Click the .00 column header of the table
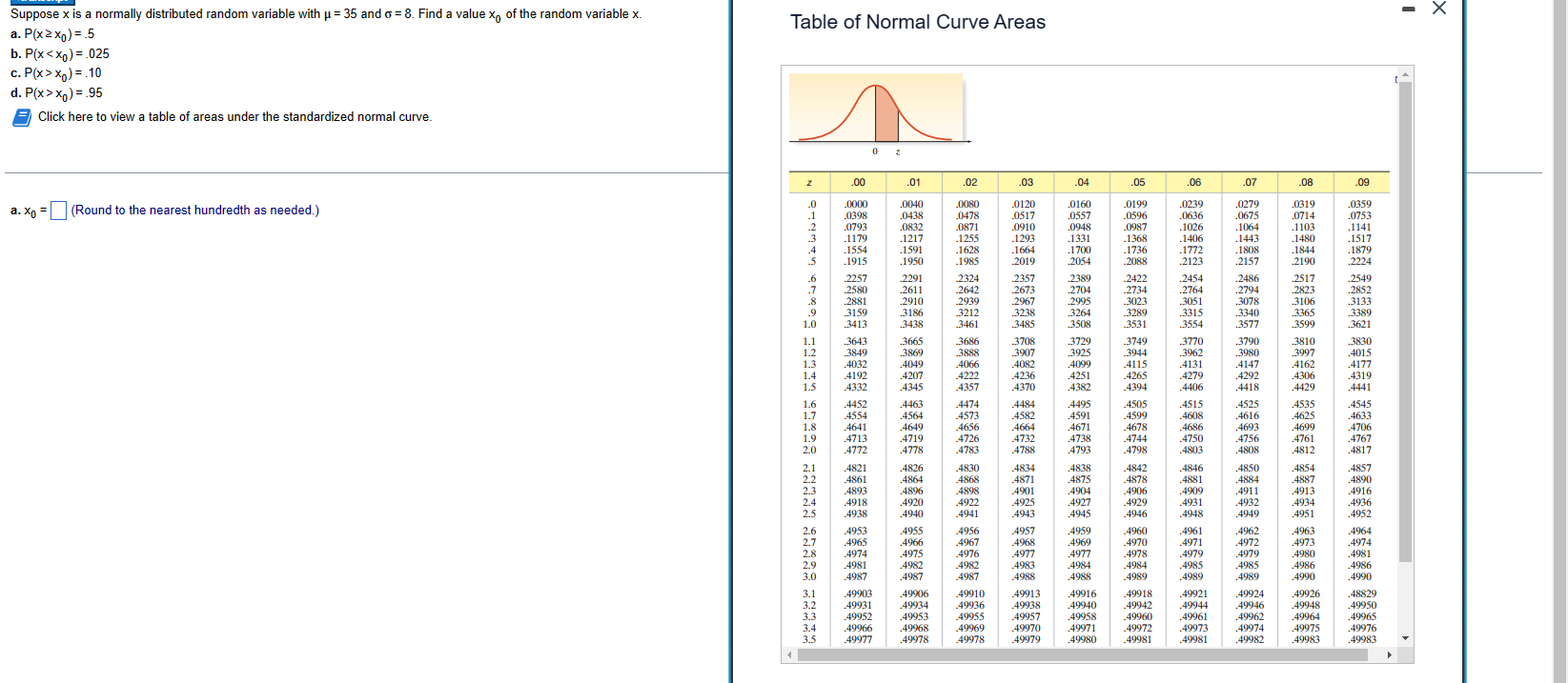This screenshot has height=683, width=1568. (x=858, y=182)
